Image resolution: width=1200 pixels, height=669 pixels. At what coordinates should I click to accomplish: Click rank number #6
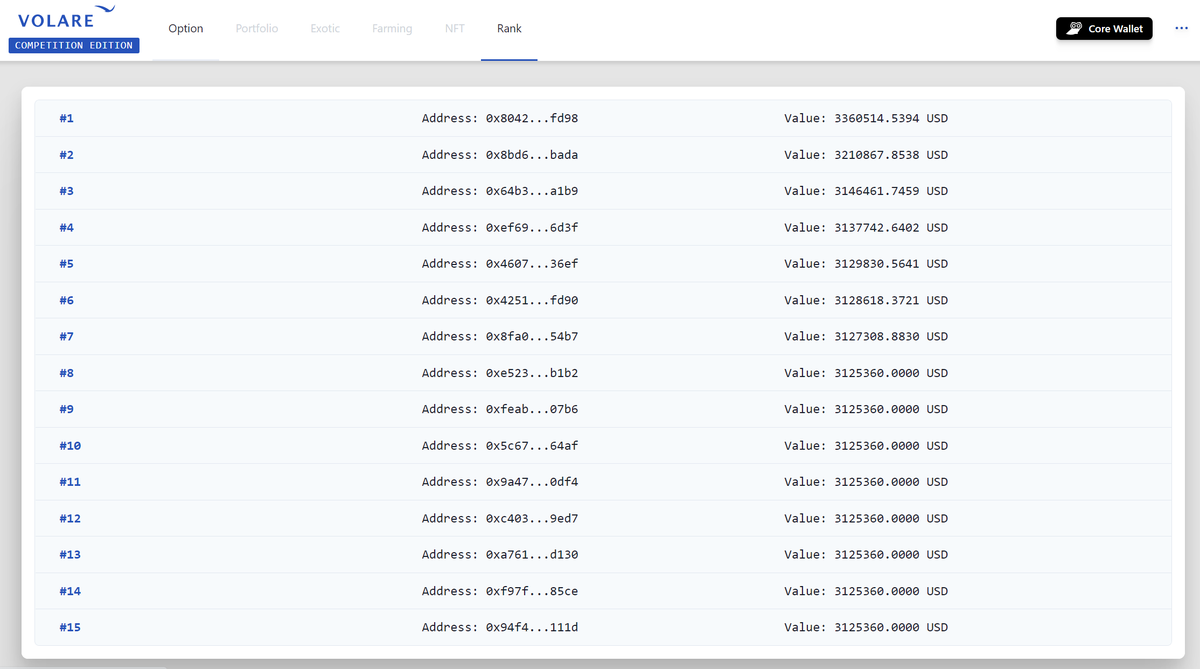point(67,300)
